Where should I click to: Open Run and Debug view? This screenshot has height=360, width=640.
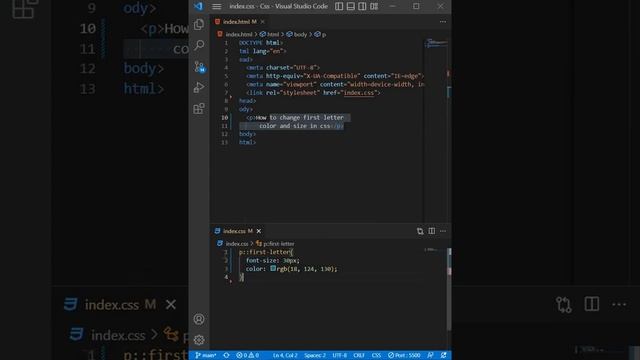tap(199, 87)
